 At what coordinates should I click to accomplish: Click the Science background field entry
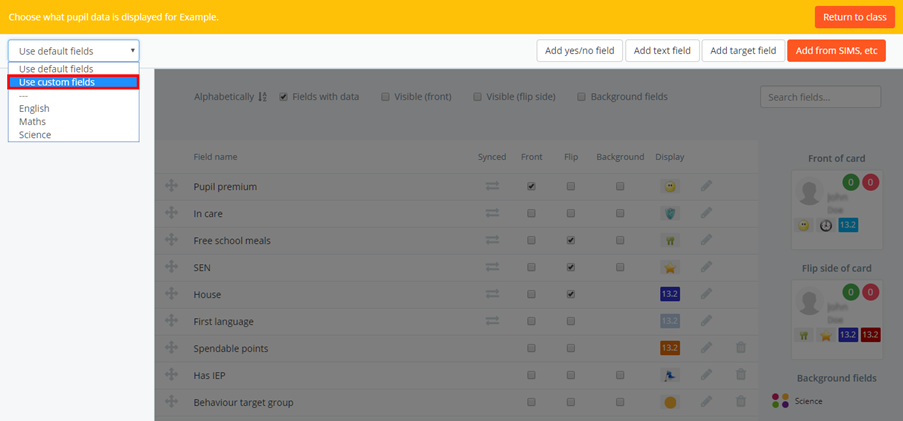coord(798,401)
